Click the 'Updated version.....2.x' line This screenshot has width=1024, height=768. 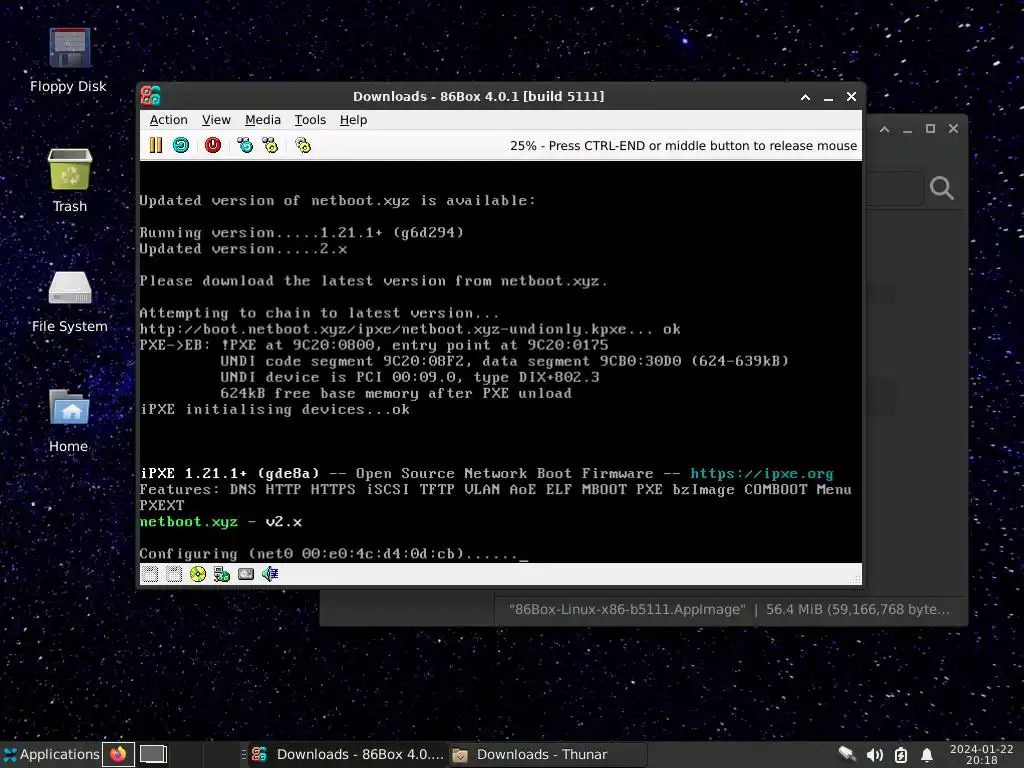click(x=244, y=249)
